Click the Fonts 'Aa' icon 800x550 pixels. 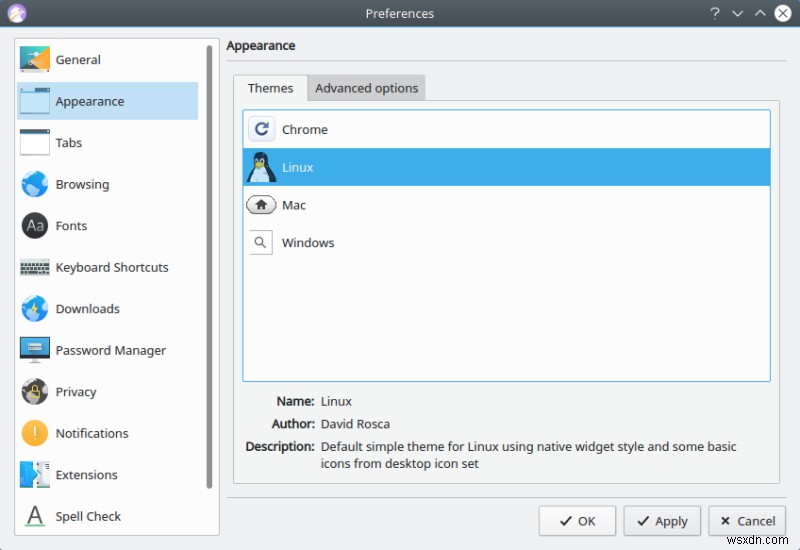click(35, 226)
